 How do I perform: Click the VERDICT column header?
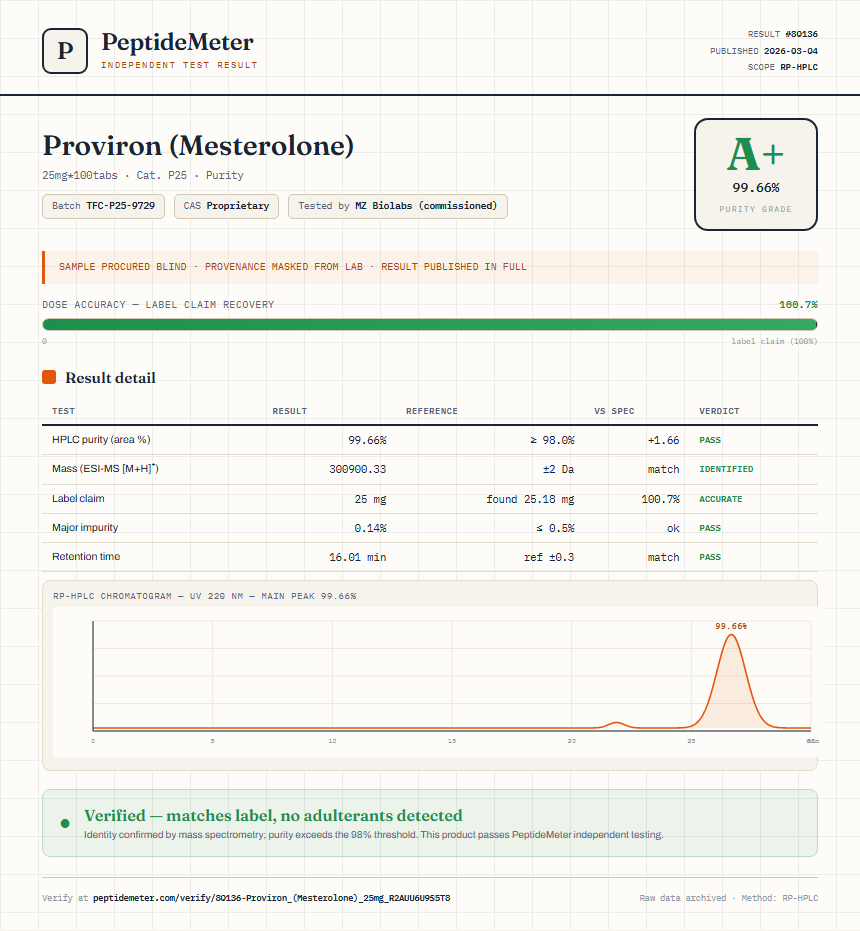(719, 411)
